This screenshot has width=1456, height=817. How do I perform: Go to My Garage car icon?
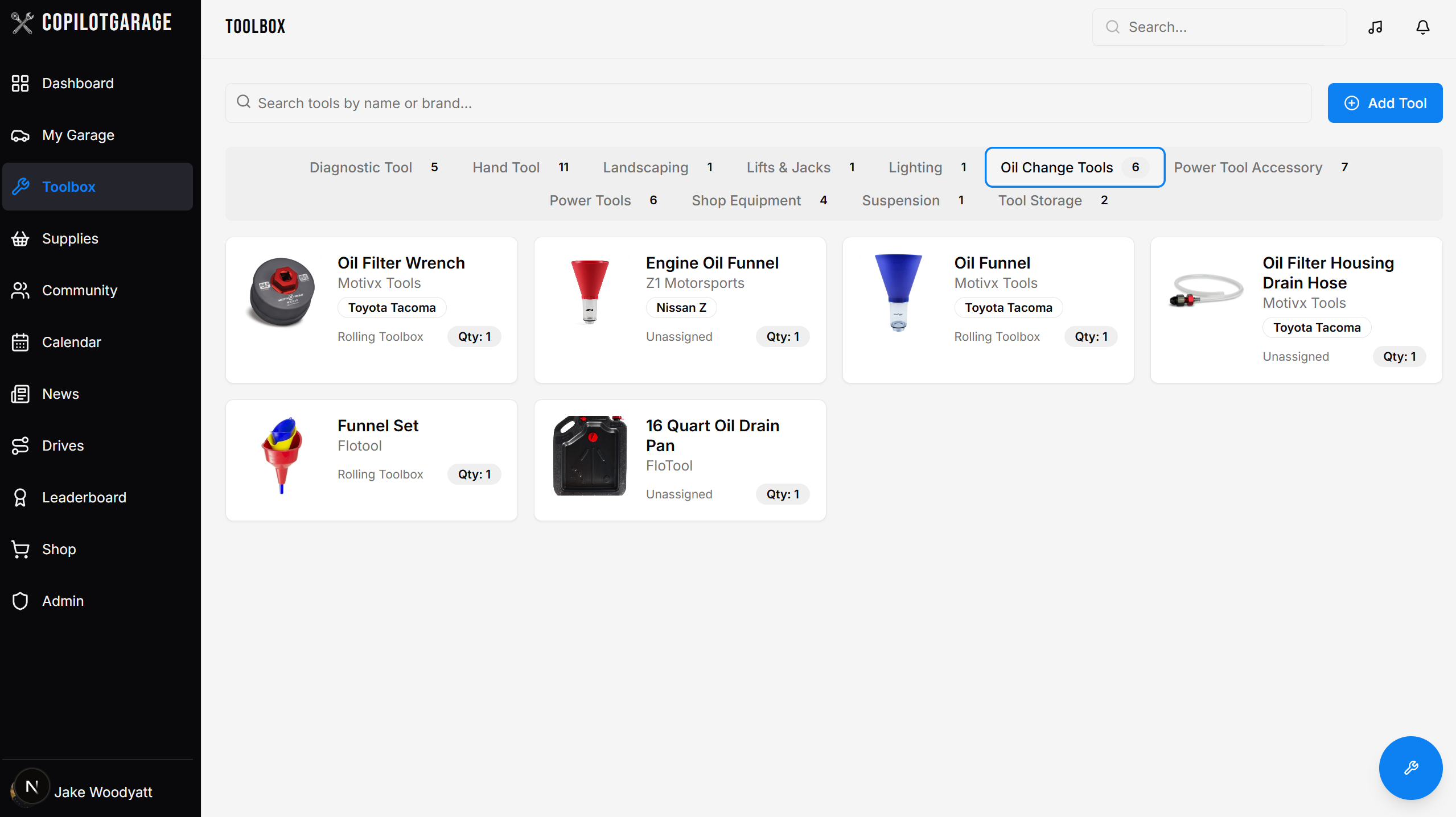pos(20,135)
